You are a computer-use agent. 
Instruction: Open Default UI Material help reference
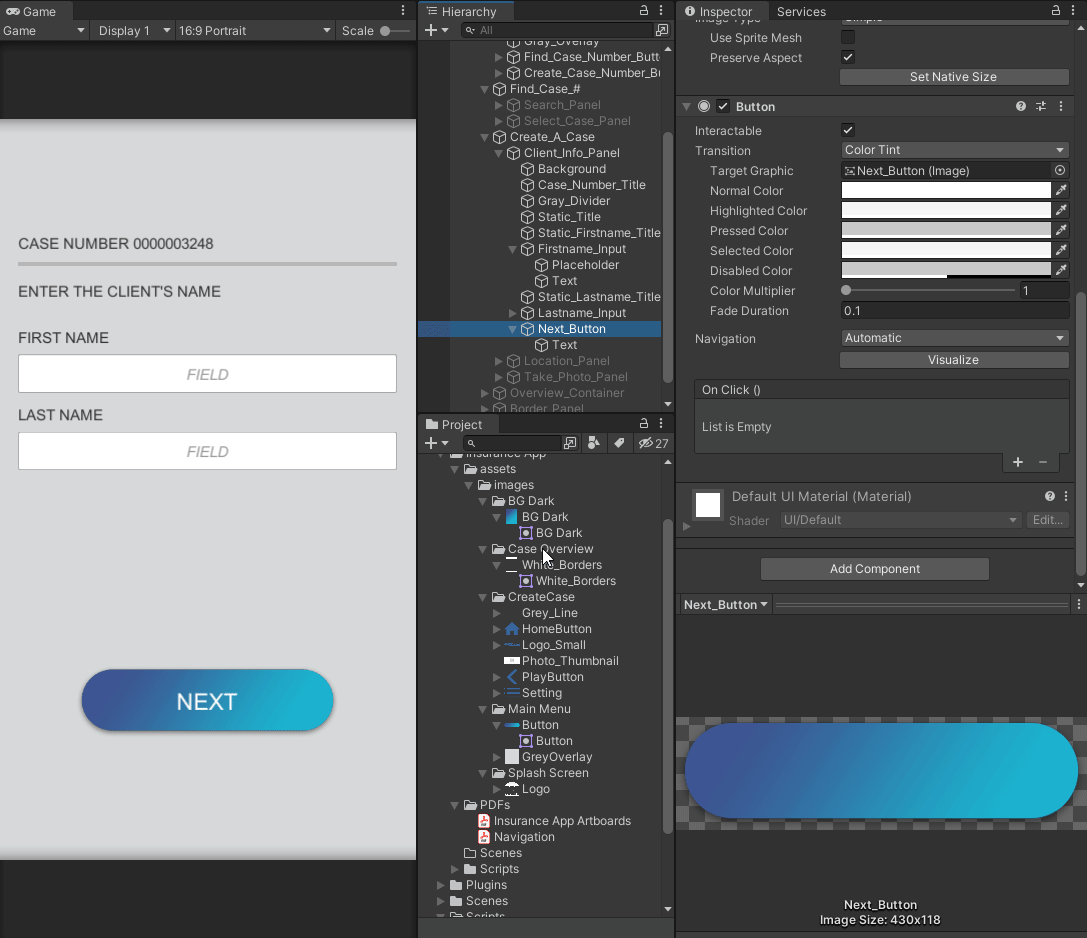1050,496
